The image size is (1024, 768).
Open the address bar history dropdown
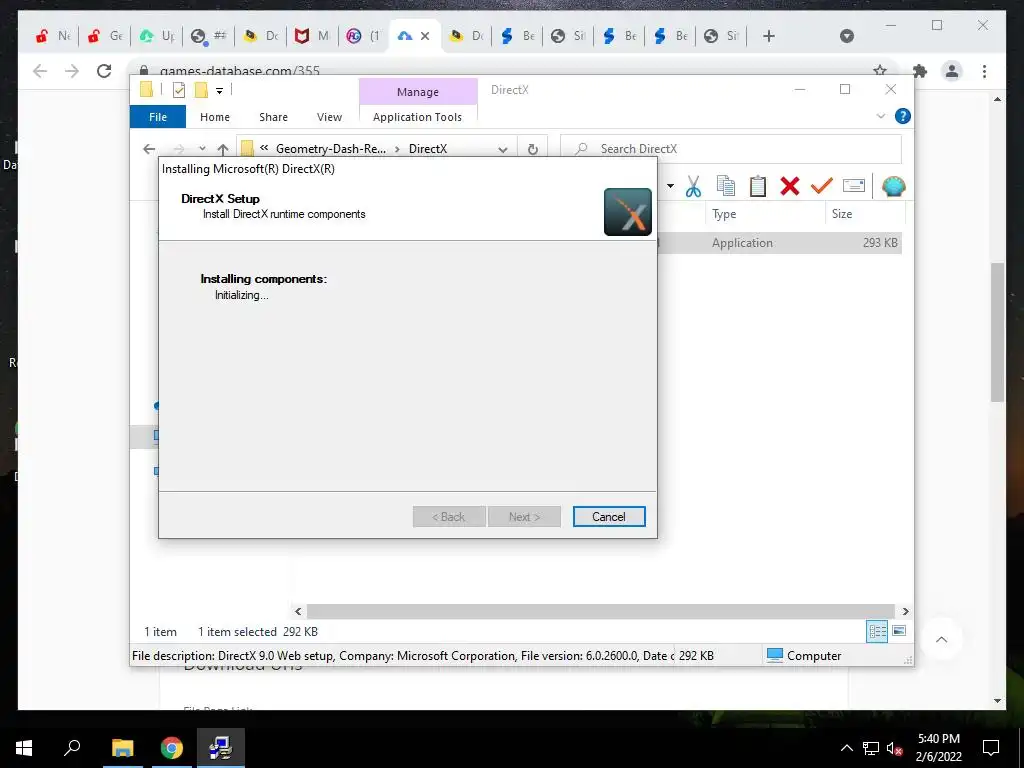coord(502,150)
